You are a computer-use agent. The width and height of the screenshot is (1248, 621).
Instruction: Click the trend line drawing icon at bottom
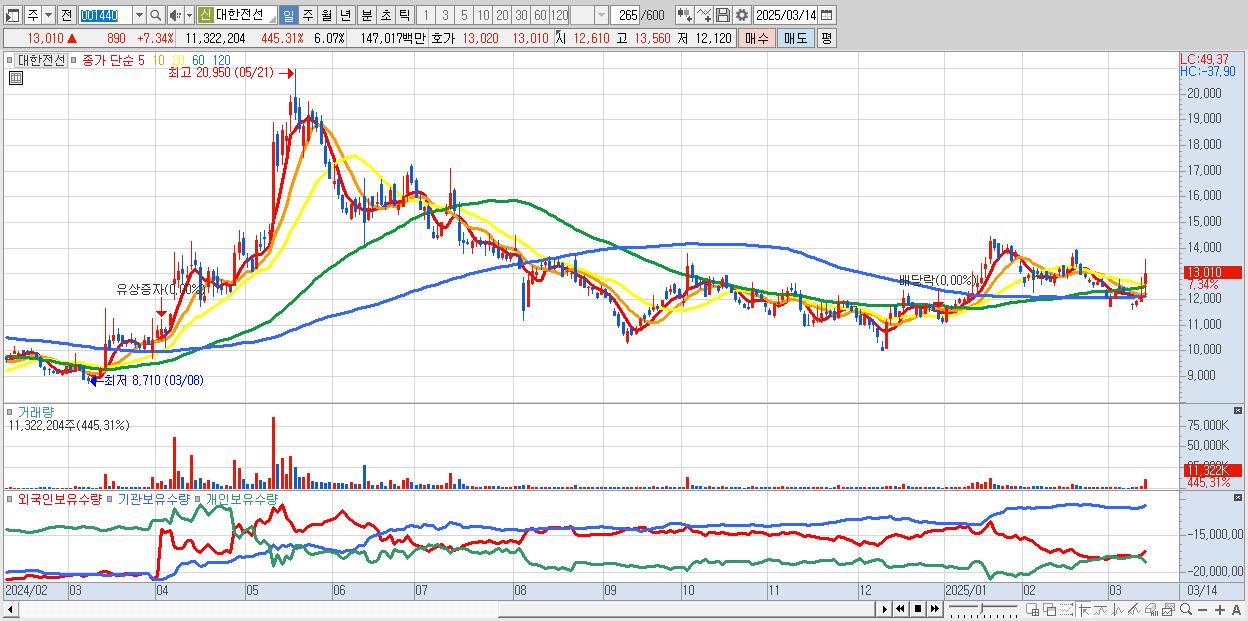(x=1101, y=609)
